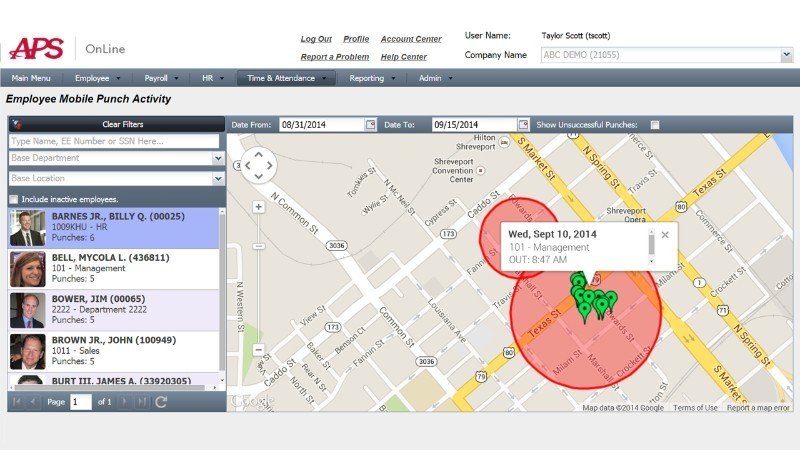
Task: Click Mycola Bell photo thumbnail
Action: click(x=28, y=269)
